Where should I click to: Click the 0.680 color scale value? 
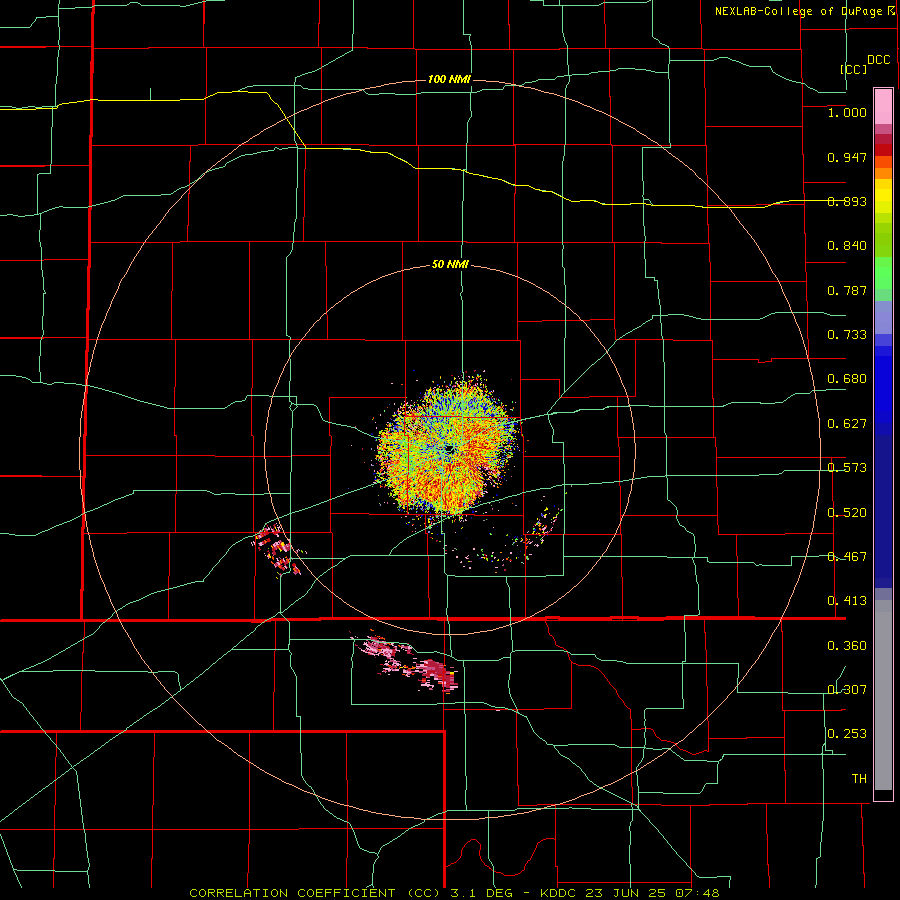coord(847,379)
